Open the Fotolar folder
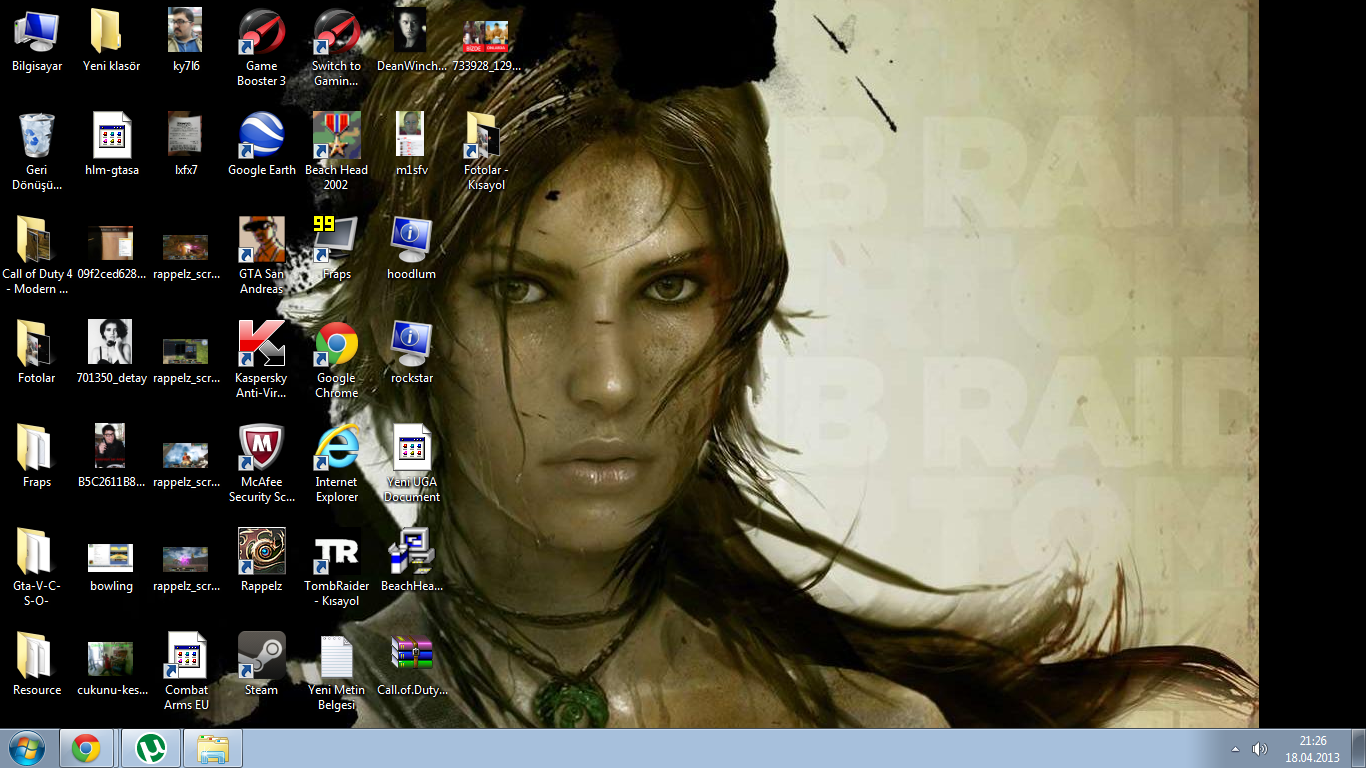The height and width of the screenshot is (768, 1366). click(x=37, y=352)
